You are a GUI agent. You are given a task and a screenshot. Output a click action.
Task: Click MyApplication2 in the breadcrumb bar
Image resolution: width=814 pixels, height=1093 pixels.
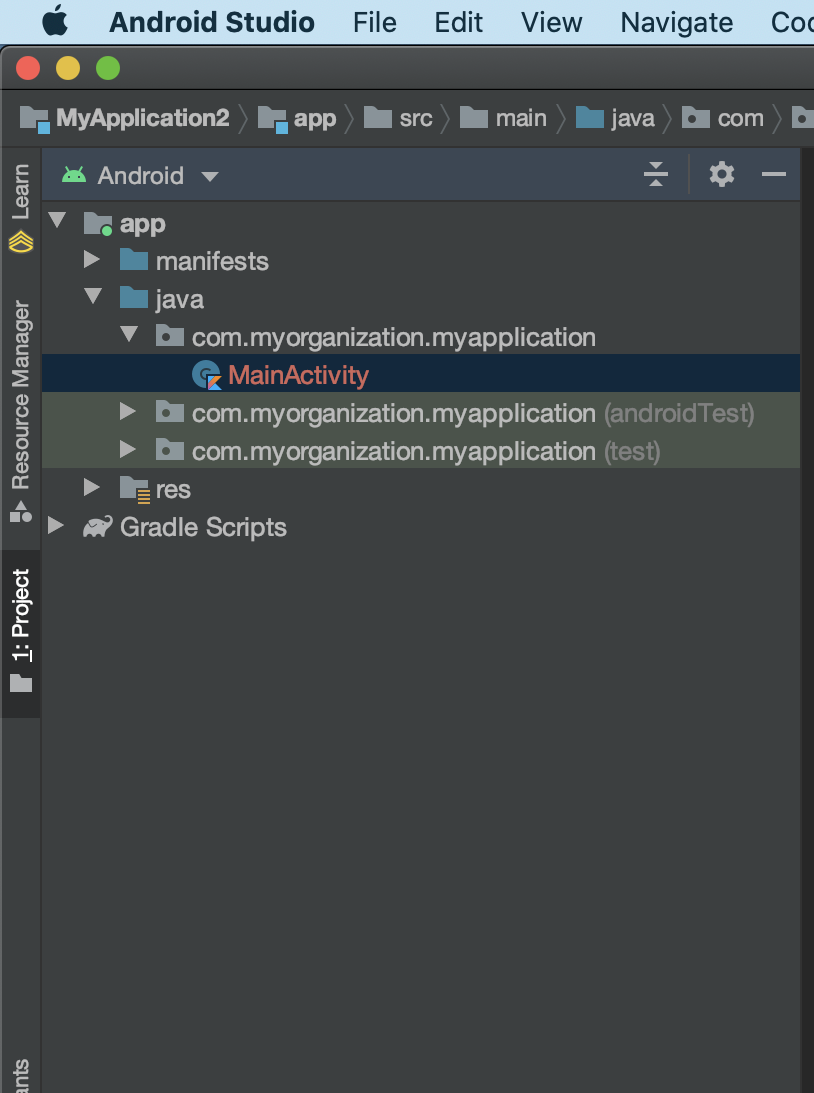click(142, 118)
